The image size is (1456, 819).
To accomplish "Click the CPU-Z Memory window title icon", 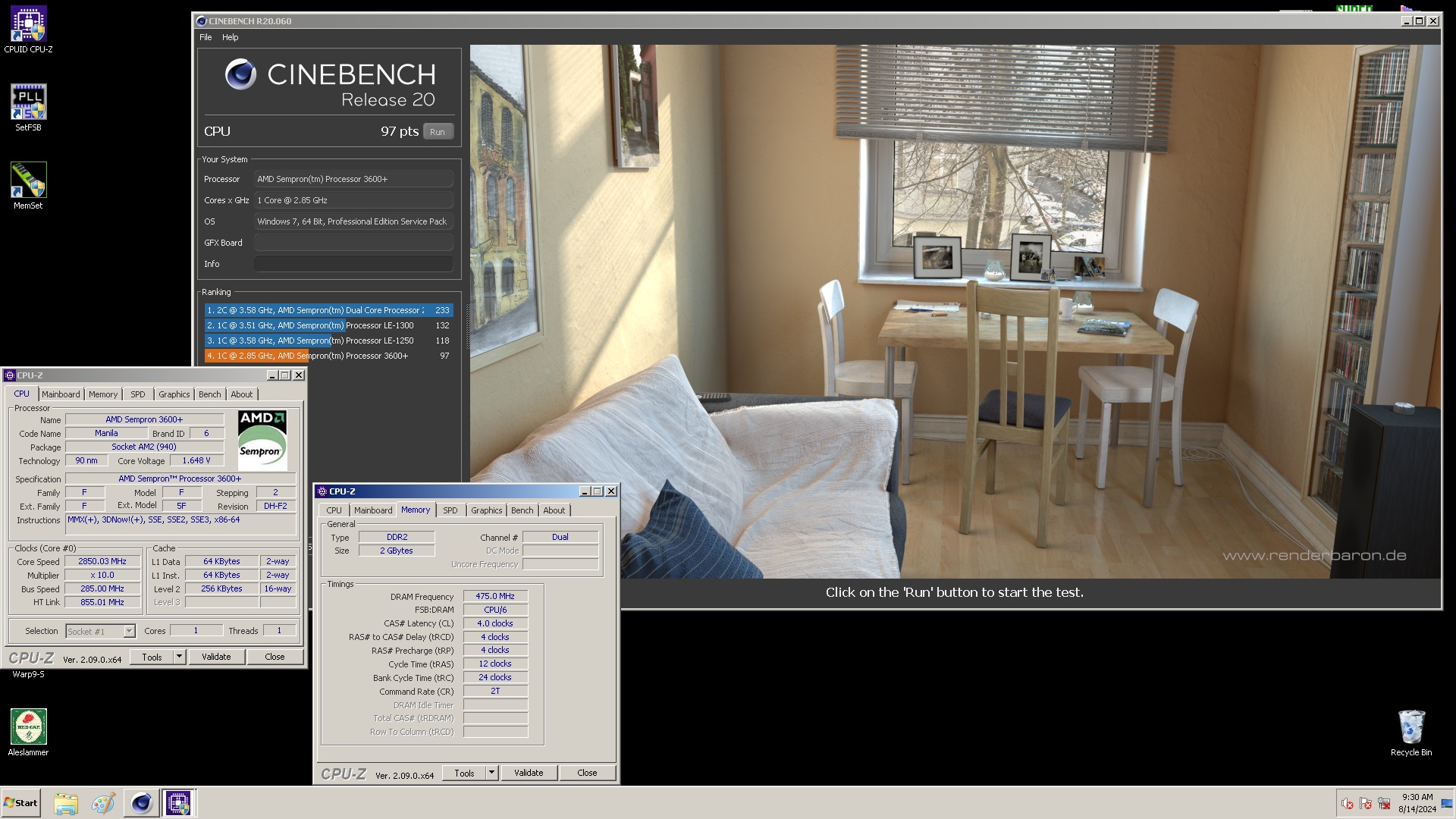I will 322,491.
